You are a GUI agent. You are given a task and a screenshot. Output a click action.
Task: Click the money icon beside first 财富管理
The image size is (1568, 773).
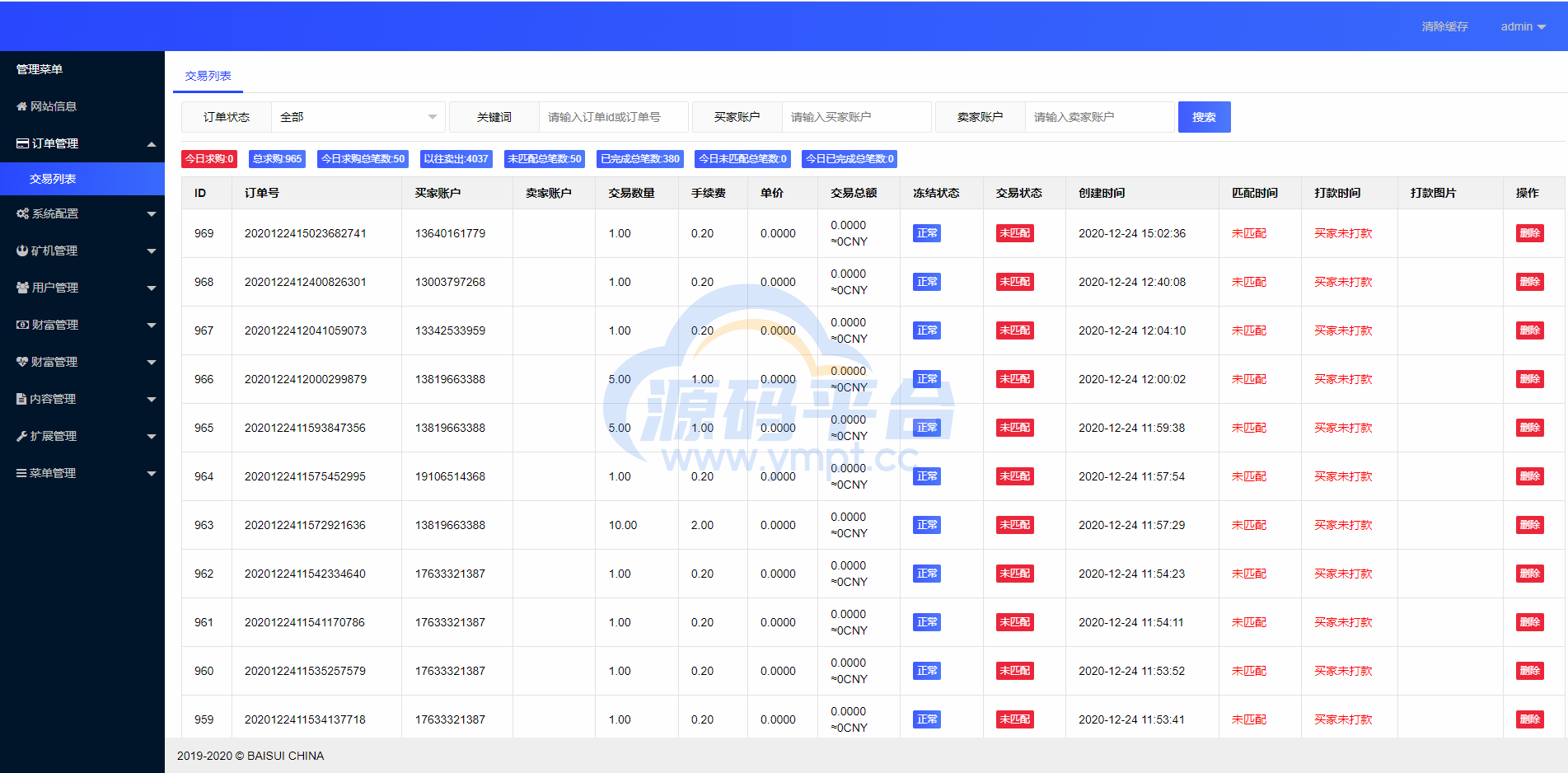click(x=22, y=325)
